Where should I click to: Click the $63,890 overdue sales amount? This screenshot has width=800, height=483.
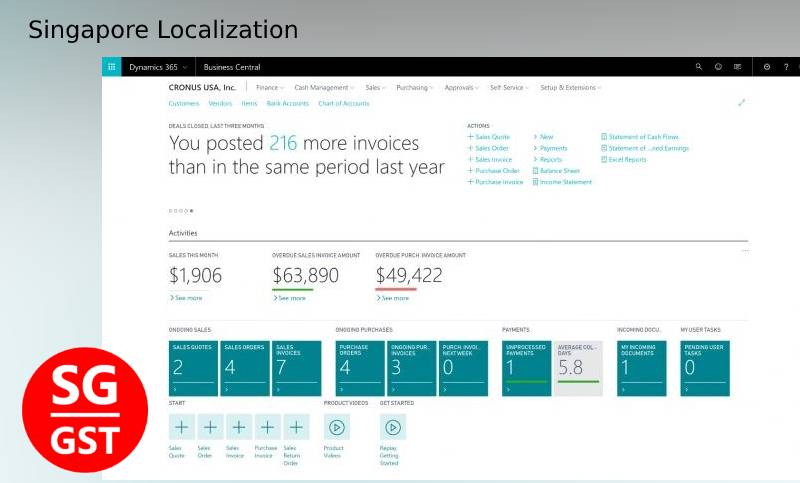306,275
